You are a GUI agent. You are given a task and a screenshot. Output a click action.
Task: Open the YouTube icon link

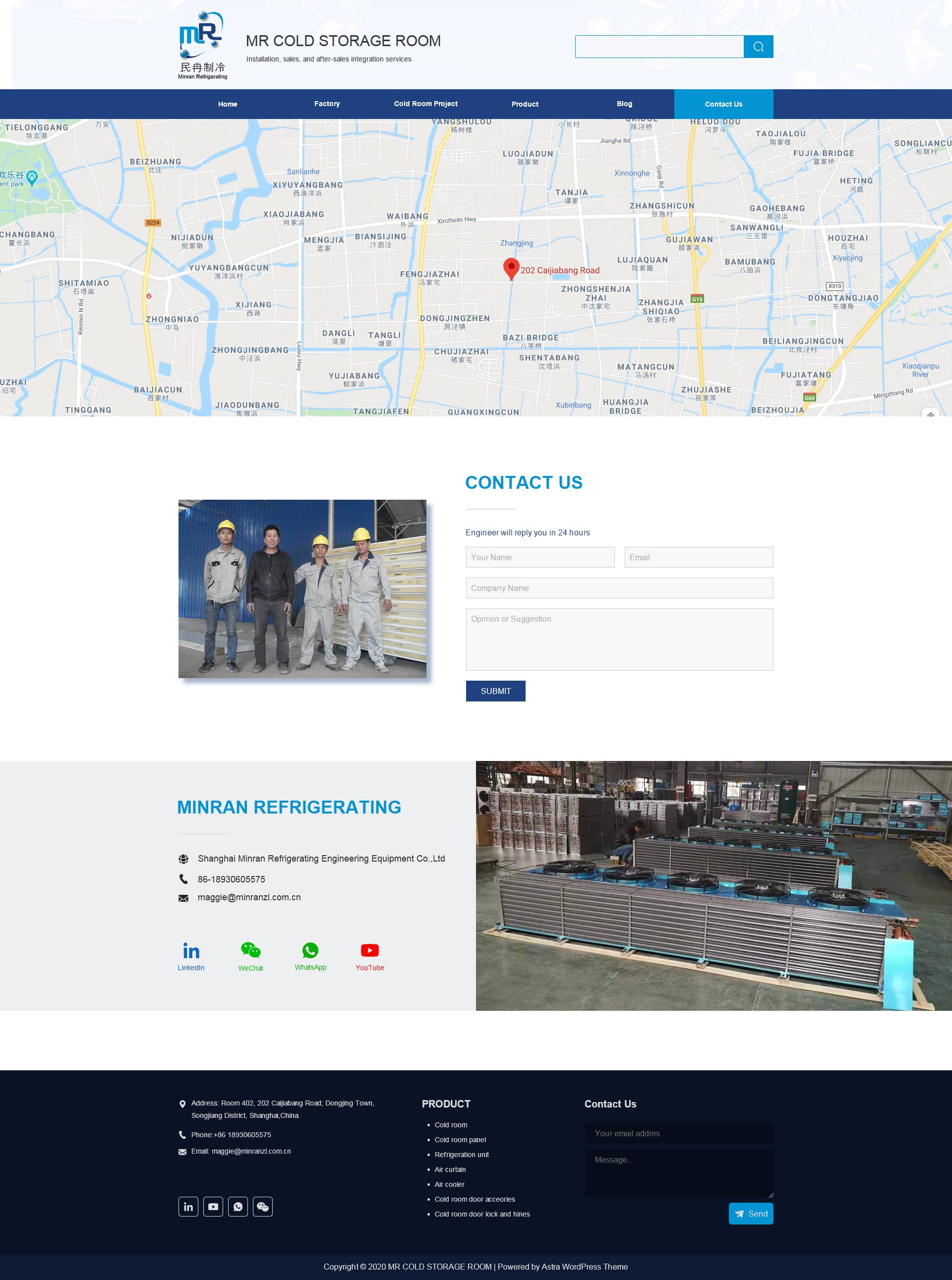[369, 950]
